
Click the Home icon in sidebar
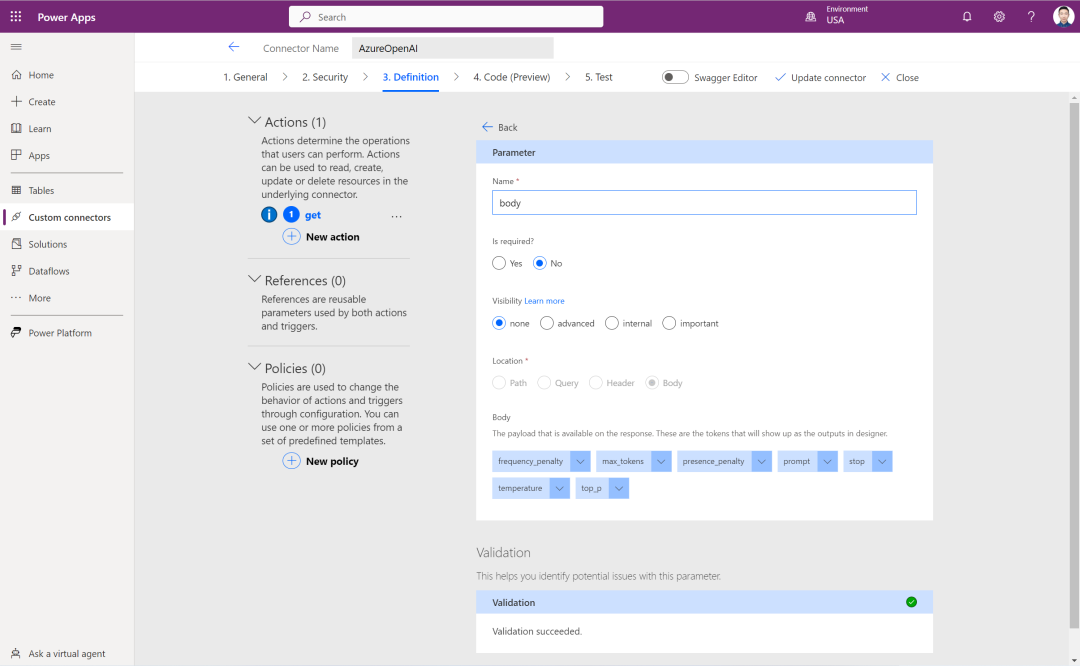[17, 74]
